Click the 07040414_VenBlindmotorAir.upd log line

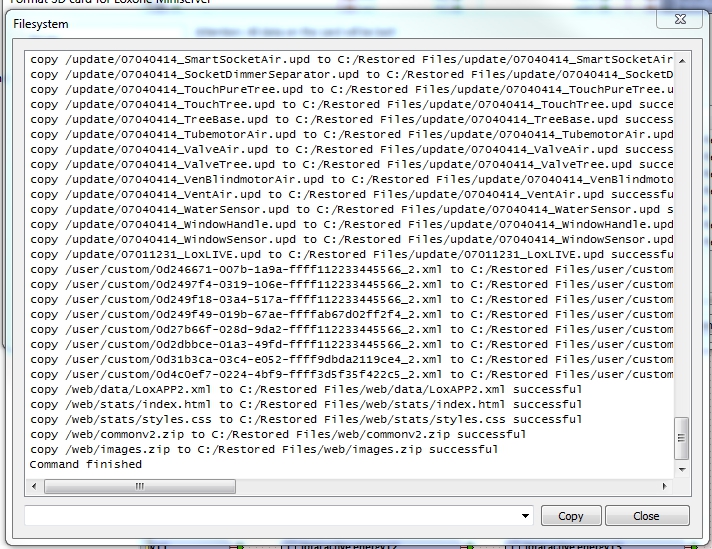[351, 180]
